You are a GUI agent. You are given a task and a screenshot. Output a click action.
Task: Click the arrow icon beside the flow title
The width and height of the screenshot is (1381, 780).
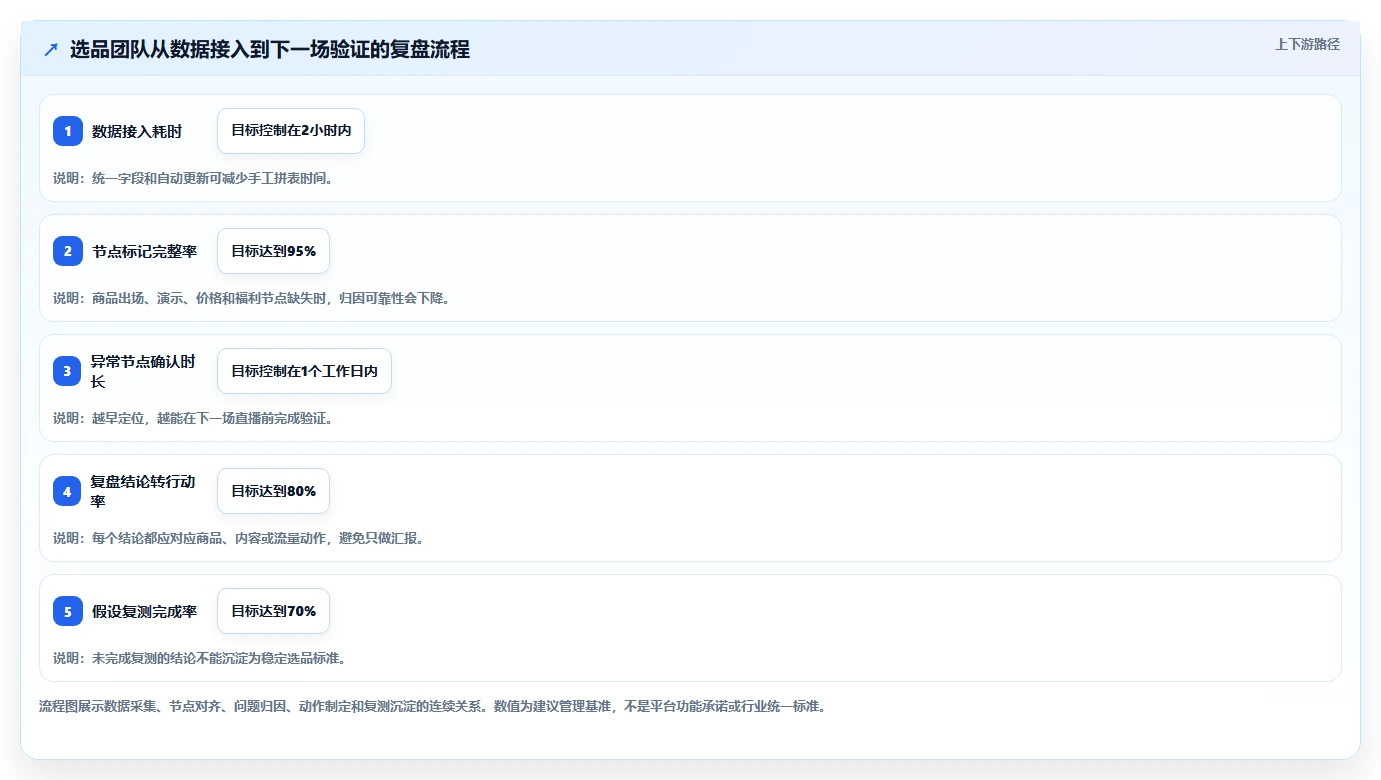click(x=51, y=49)
